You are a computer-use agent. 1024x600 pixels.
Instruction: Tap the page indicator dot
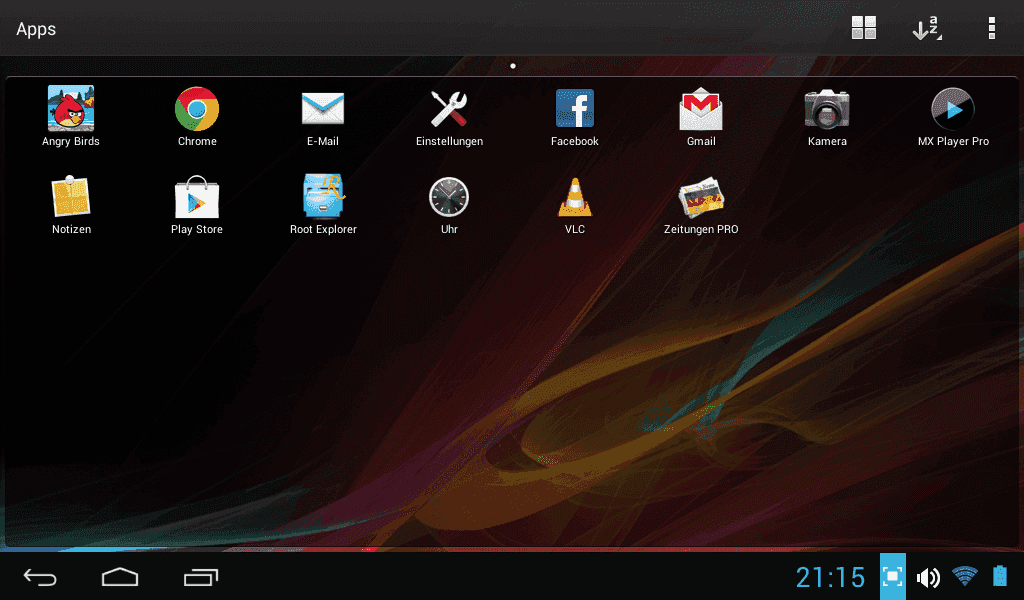tap(513, 66)
